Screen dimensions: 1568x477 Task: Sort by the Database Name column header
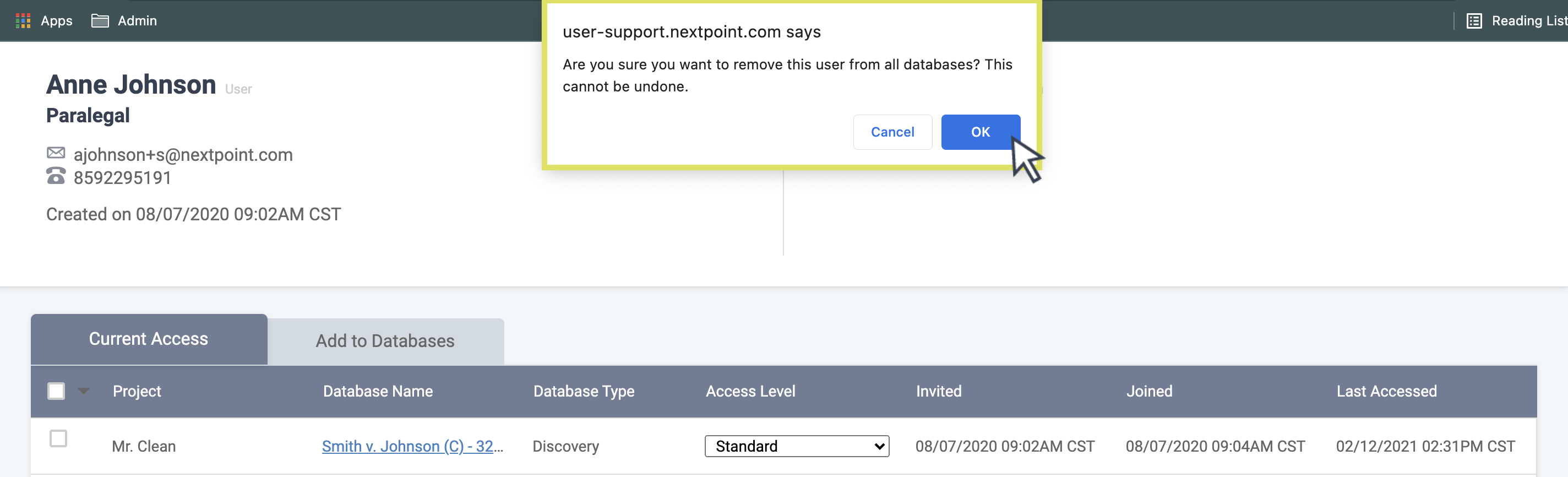(378, 391)
